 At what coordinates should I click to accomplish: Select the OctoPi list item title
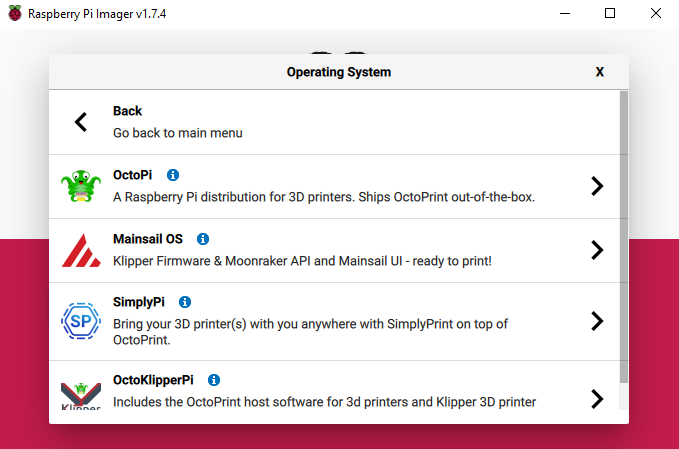tap(133, 175)
